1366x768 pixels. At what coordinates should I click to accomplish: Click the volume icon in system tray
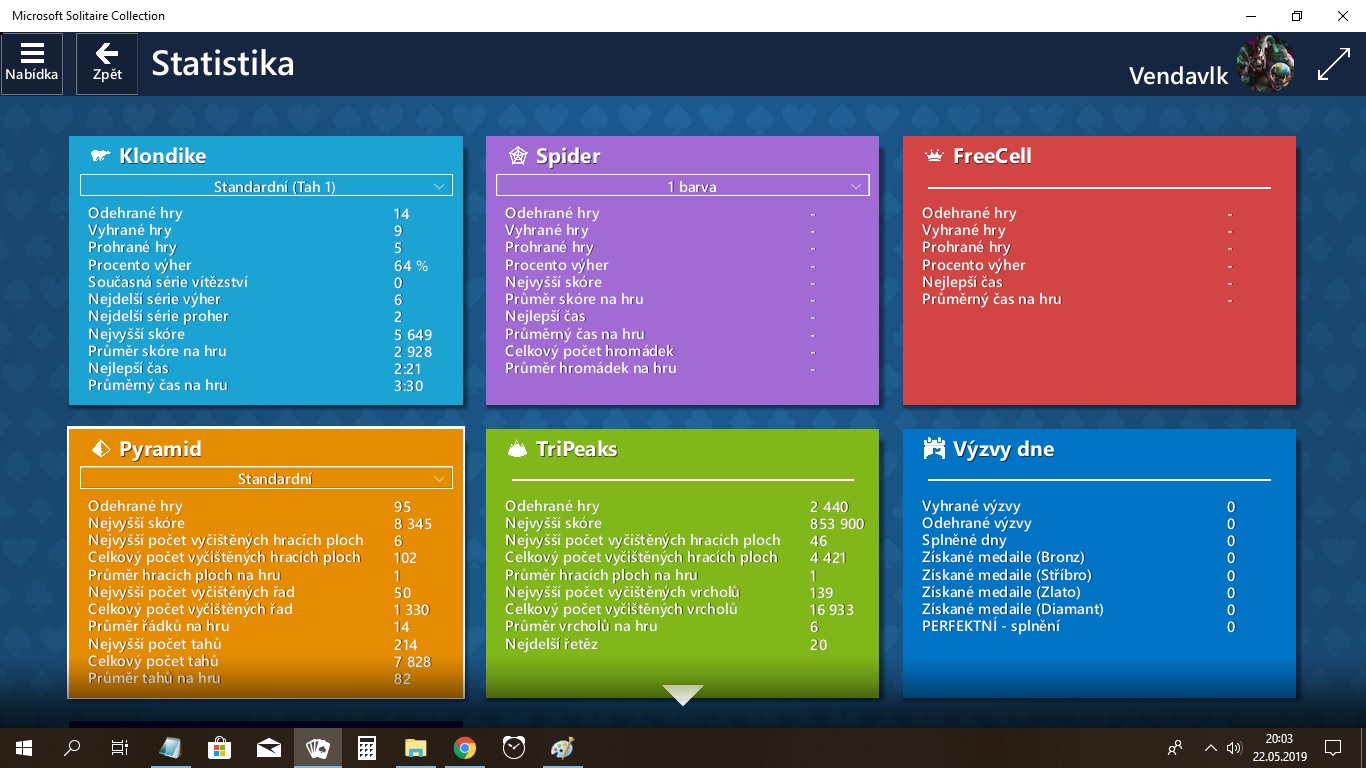click(1233, 748)
